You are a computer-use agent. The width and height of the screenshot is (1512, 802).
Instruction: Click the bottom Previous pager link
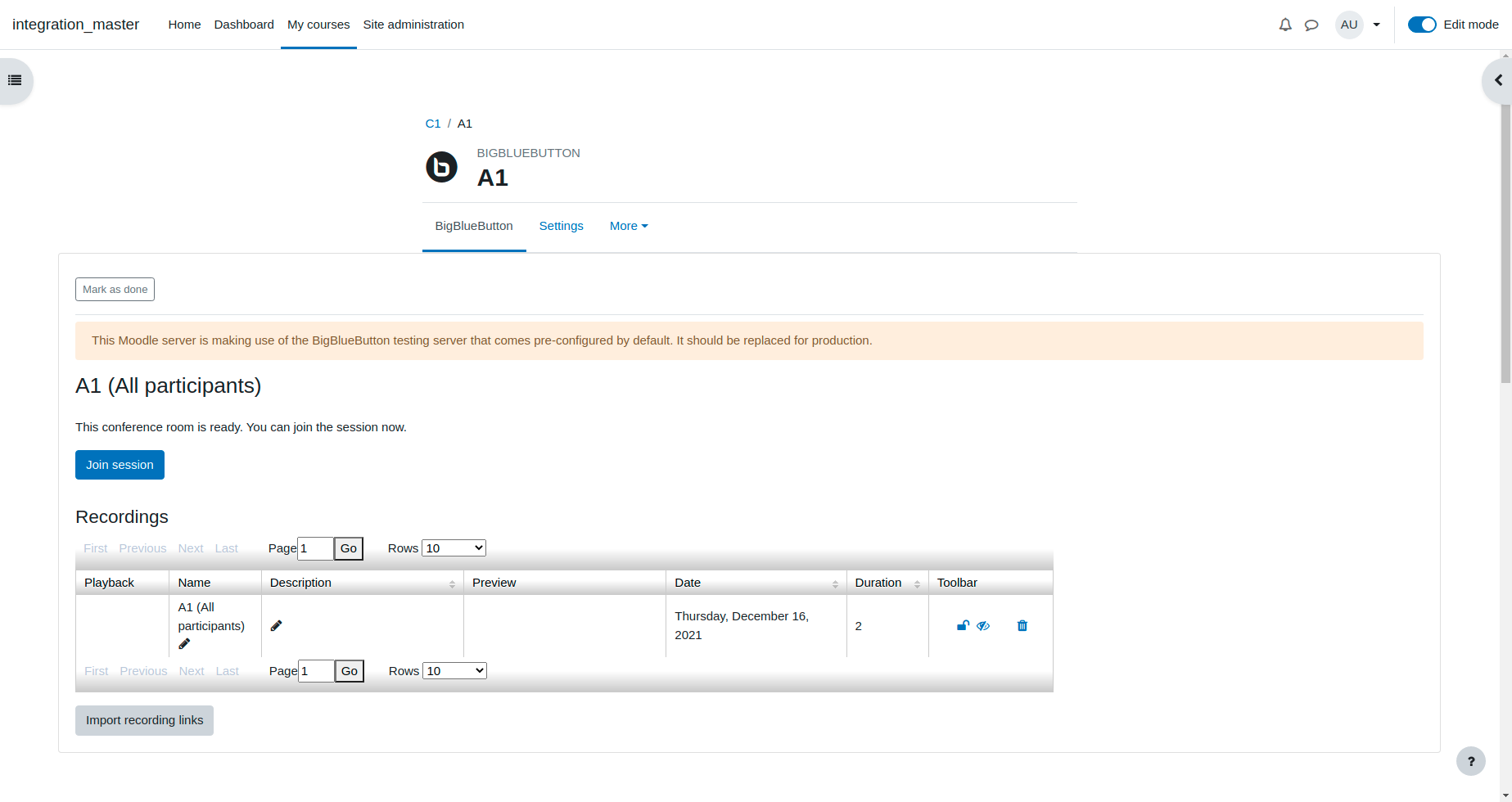point(143,671)
